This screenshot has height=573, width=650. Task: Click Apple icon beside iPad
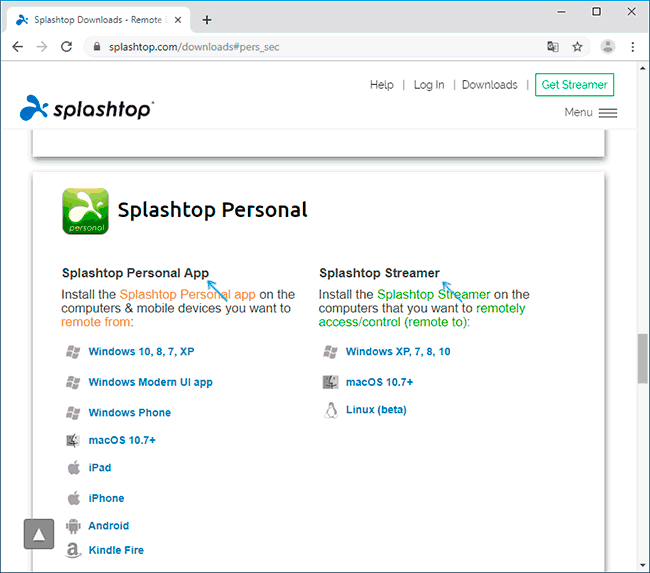74,468
